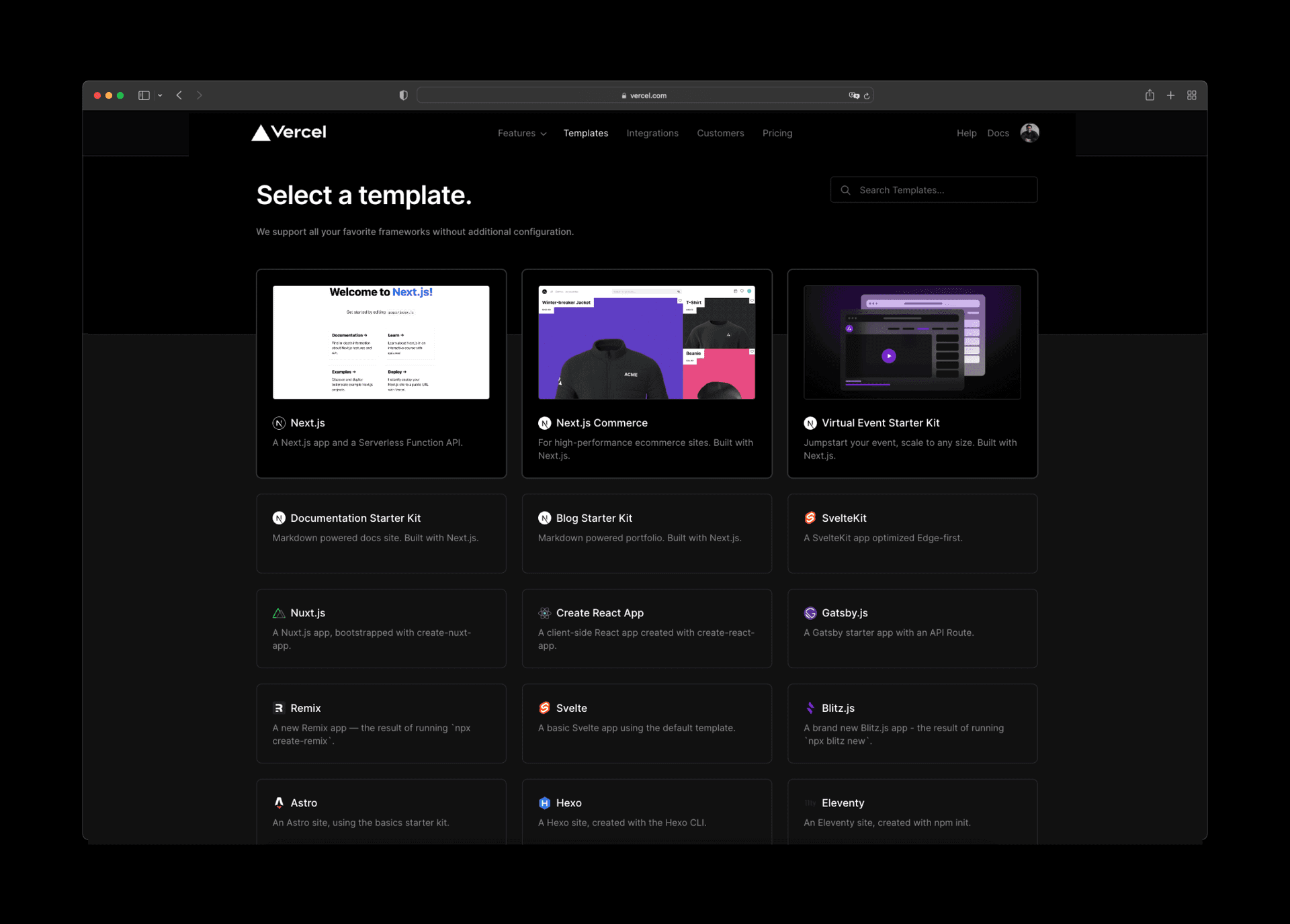Expand the Features dropdown menu

(x=521, y=134)
